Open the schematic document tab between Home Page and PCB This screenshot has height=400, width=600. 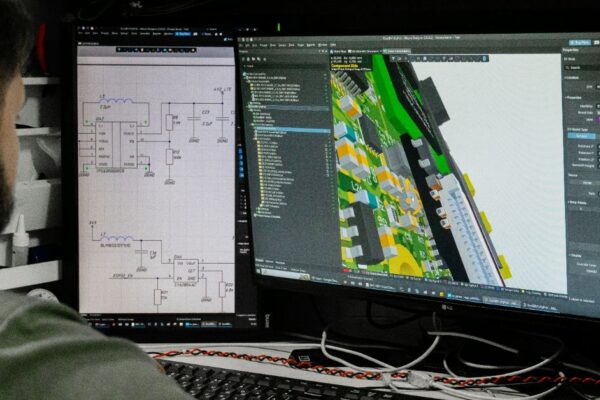pos(365,51)
